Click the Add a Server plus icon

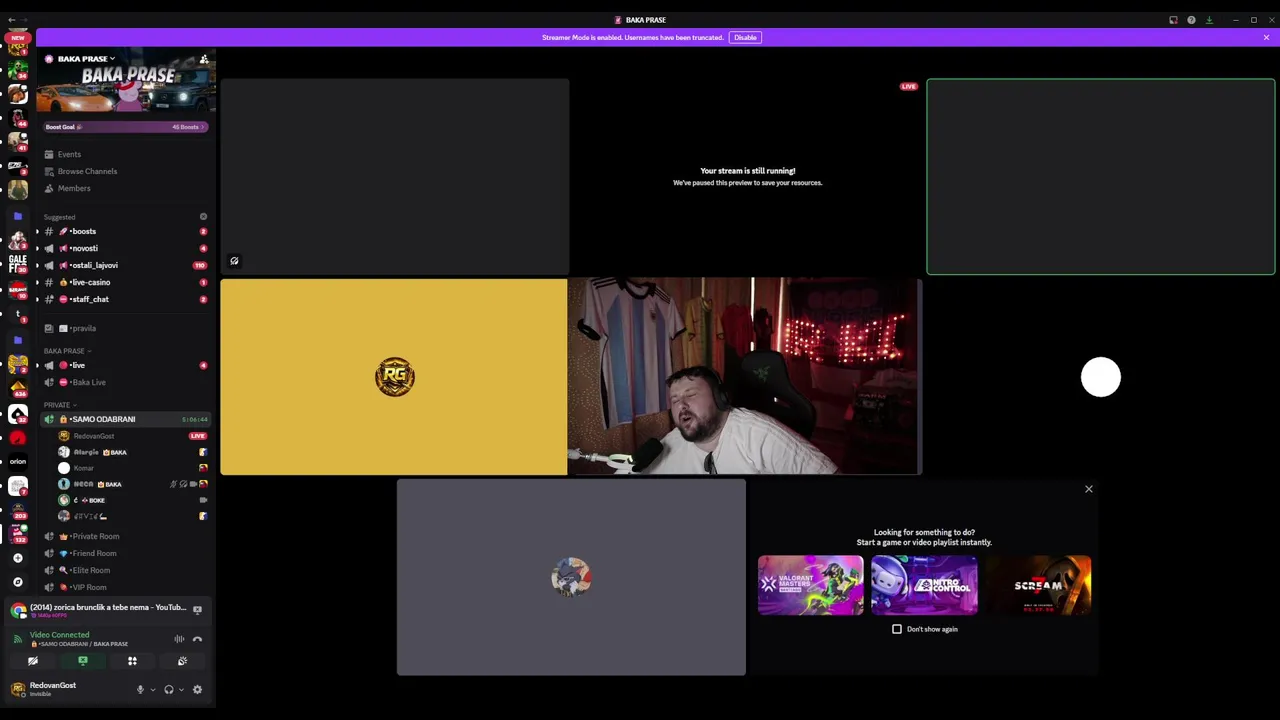tap(17, 558)
